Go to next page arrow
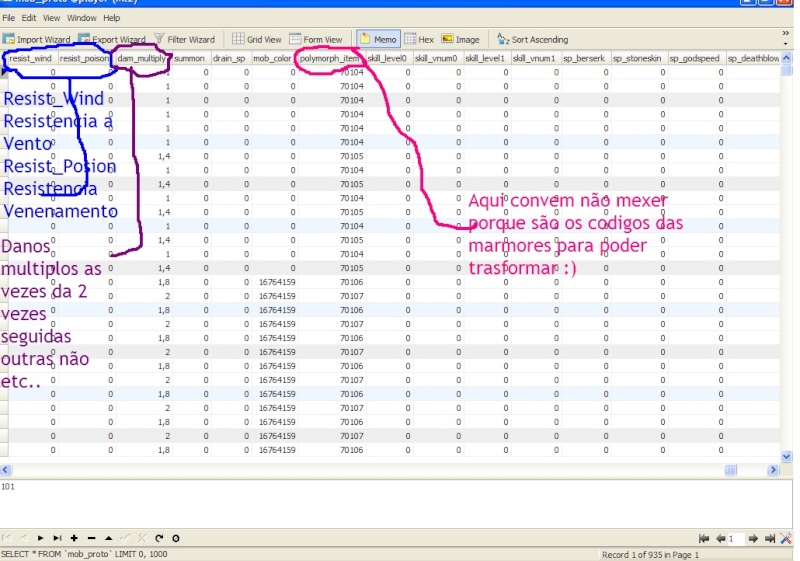Image resolution: width=800 pixels, height=561 pixels. [x=753, y=539]
